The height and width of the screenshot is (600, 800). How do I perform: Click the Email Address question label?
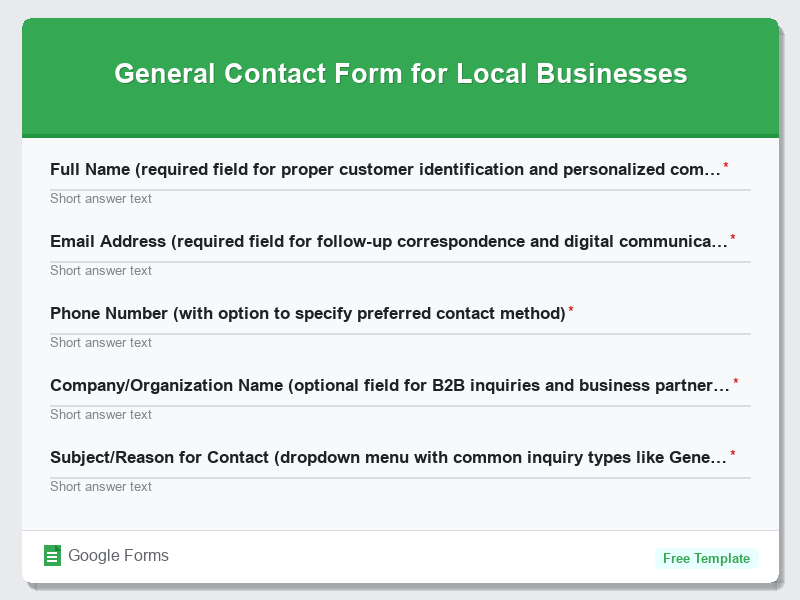point(390,241)
